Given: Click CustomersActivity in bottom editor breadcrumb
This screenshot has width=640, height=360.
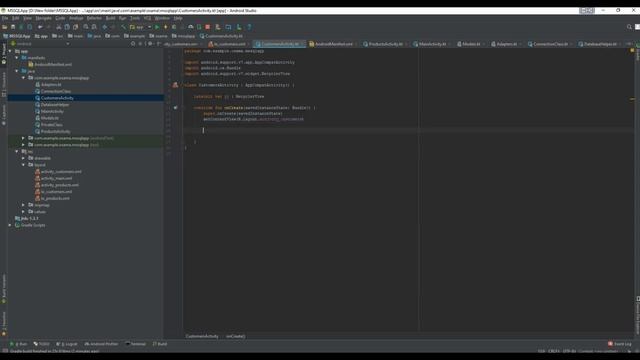Looking at the screenshot, I should click(202, 336).
